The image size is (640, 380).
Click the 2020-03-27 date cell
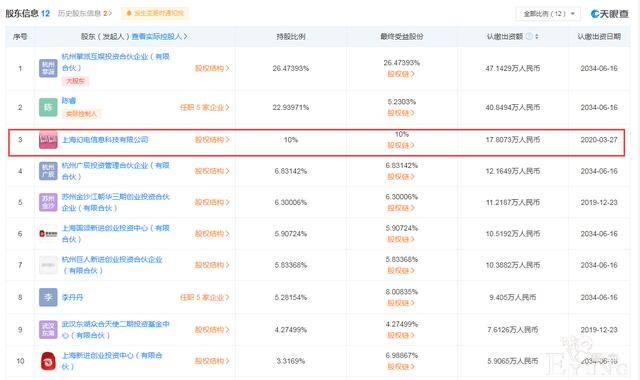pos(599,140)
